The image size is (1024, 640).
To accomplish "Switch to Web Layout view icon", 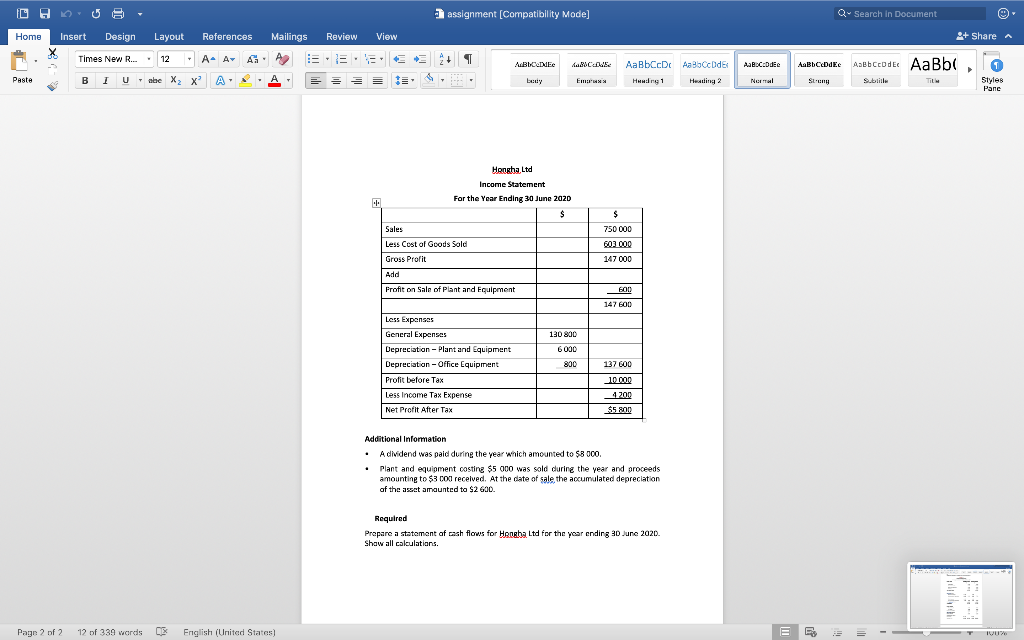I will pos(810,632).
